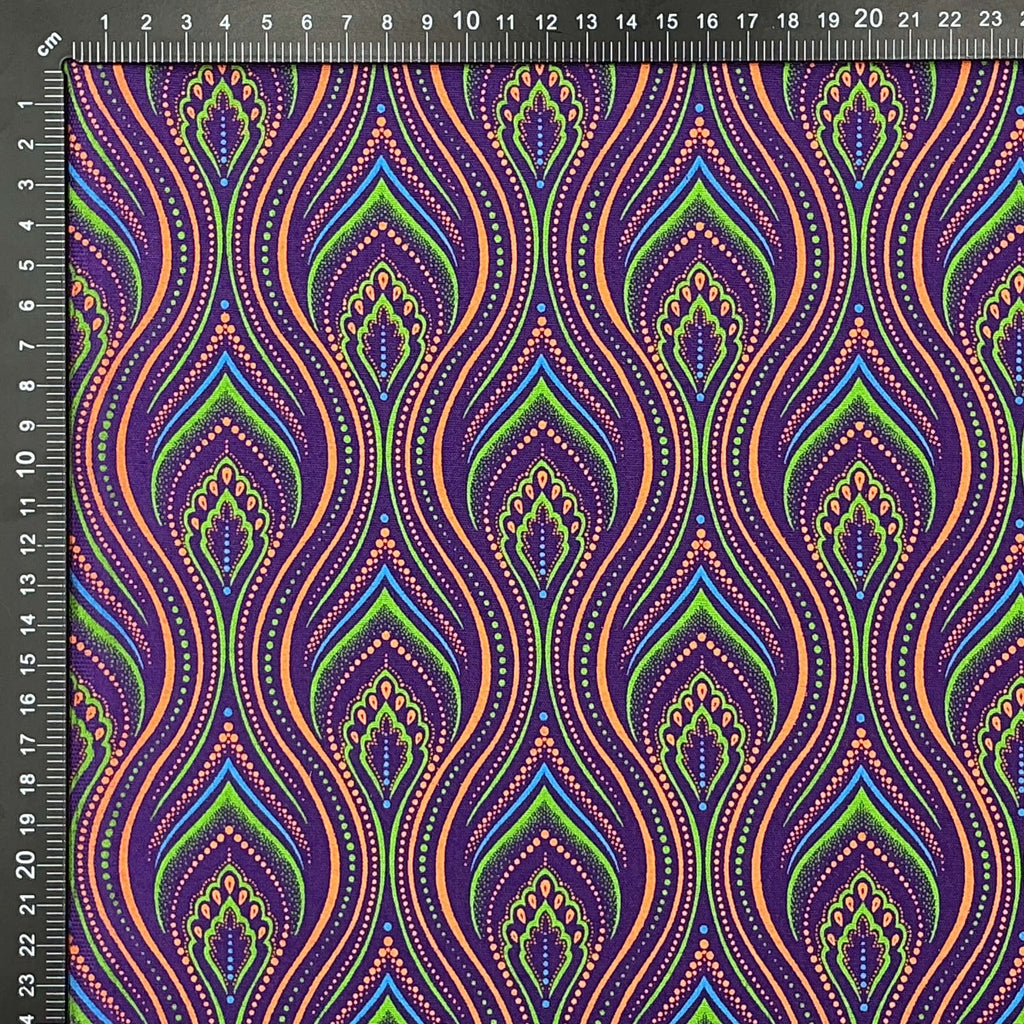Click the number 3 on the vertical ruler
Viewport: 1024px width, 1024px height.
[27, 184]
